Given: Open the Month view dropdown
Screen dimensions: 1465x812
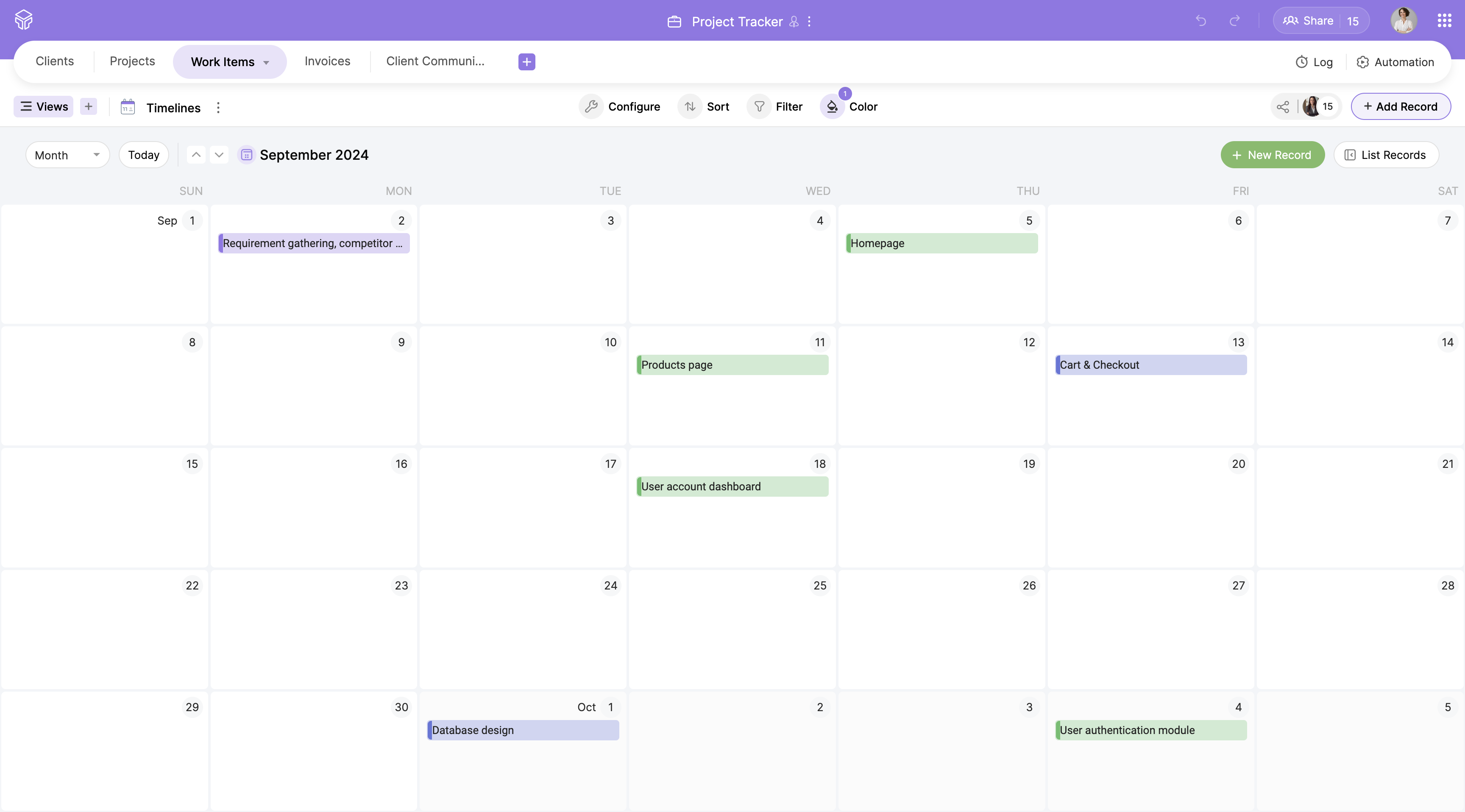Looking at the screenshot, I should pyautogui.click(x=67, y=155).
